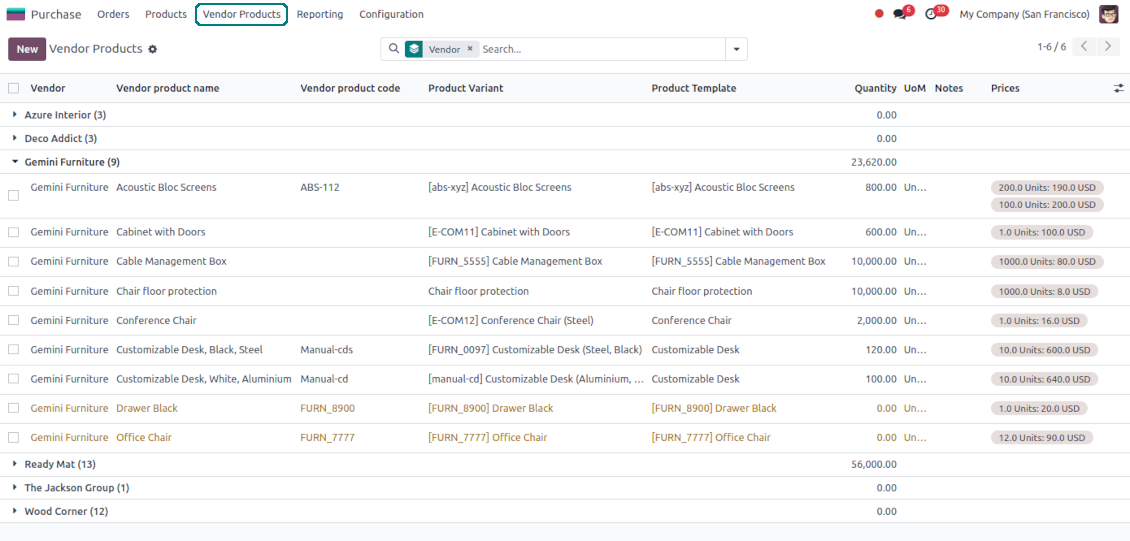Viewport: 1130px width, 541px height.
Task: Sort by the Quantity column header
Action: coord(876,88)
